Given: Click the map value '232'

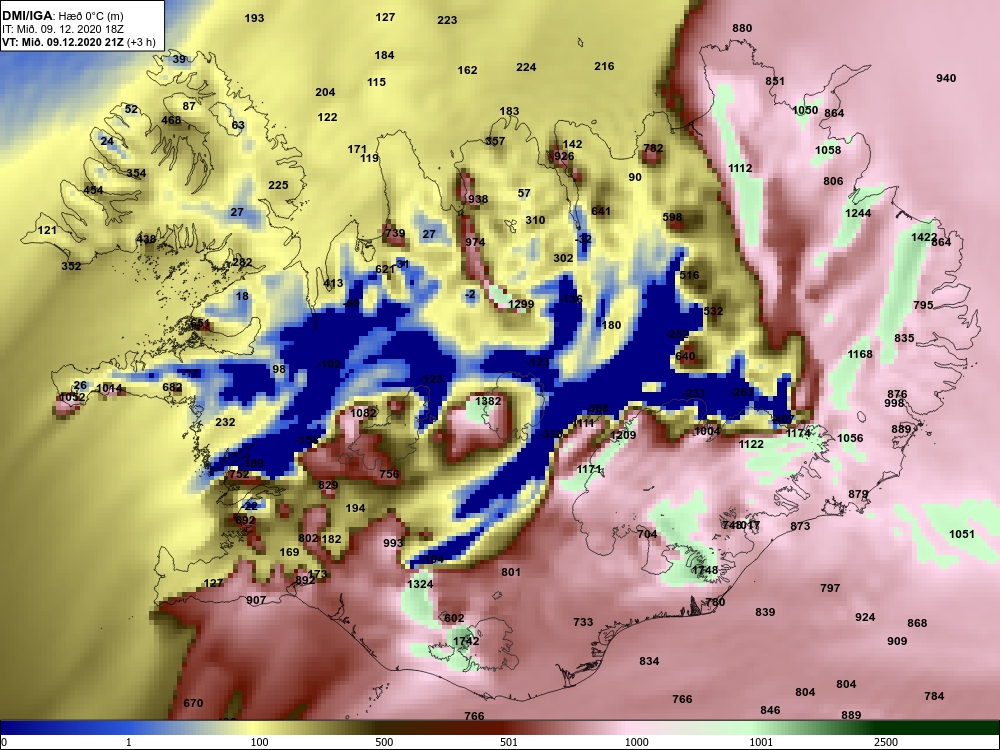Looking at the screenshot, I should pos(225,422).
